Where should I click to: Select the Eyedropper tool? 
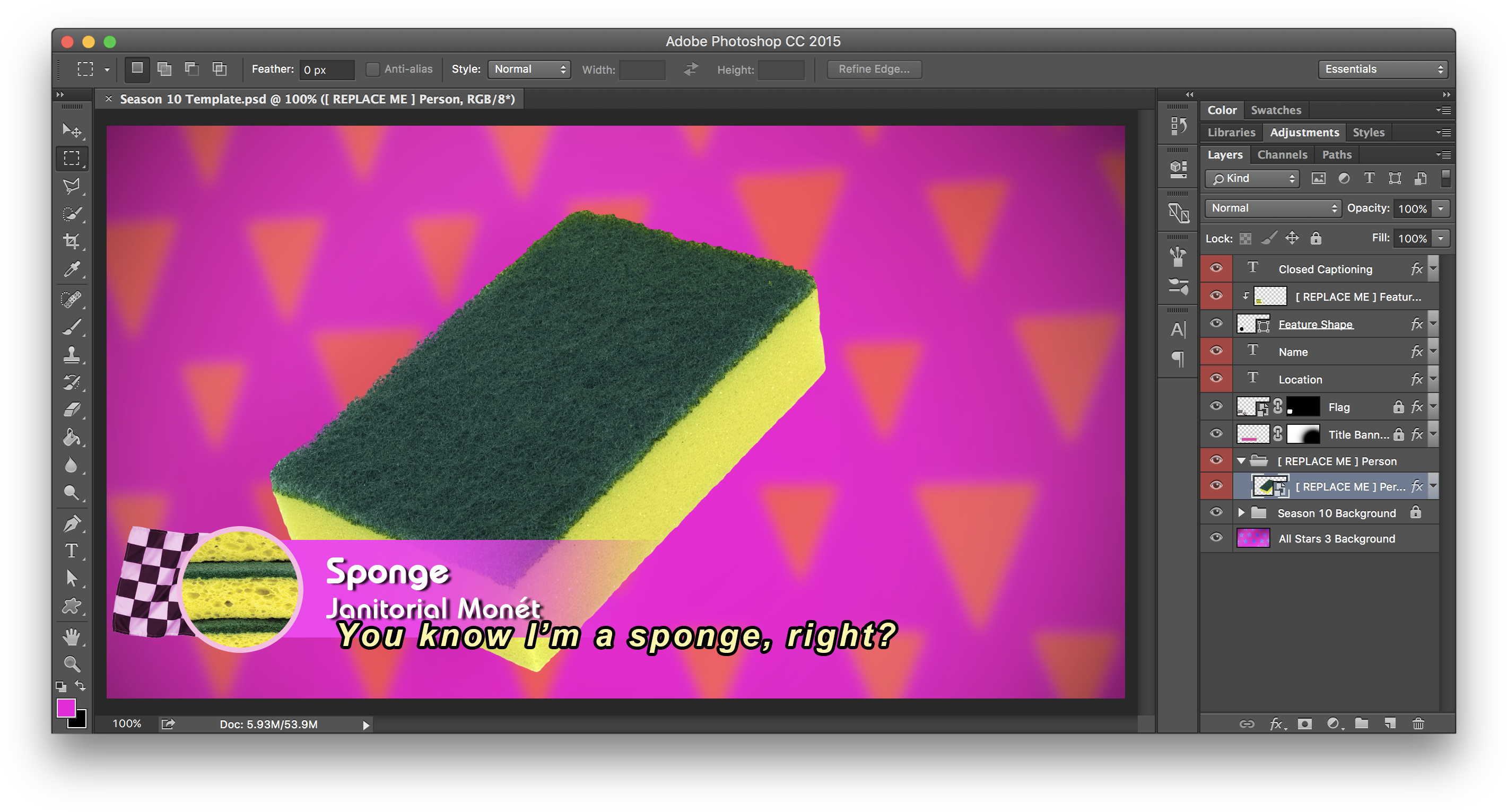[x=72, y=269]
